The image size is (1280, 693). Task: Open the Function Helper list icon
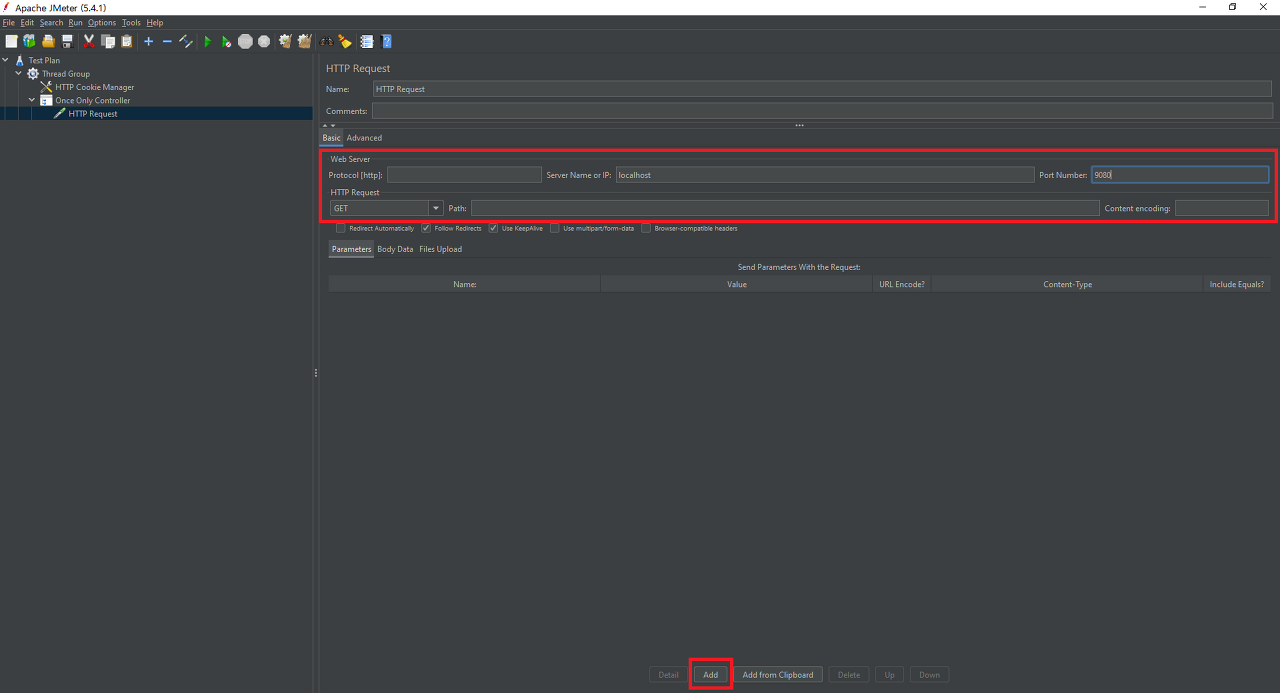pos(367,41)
